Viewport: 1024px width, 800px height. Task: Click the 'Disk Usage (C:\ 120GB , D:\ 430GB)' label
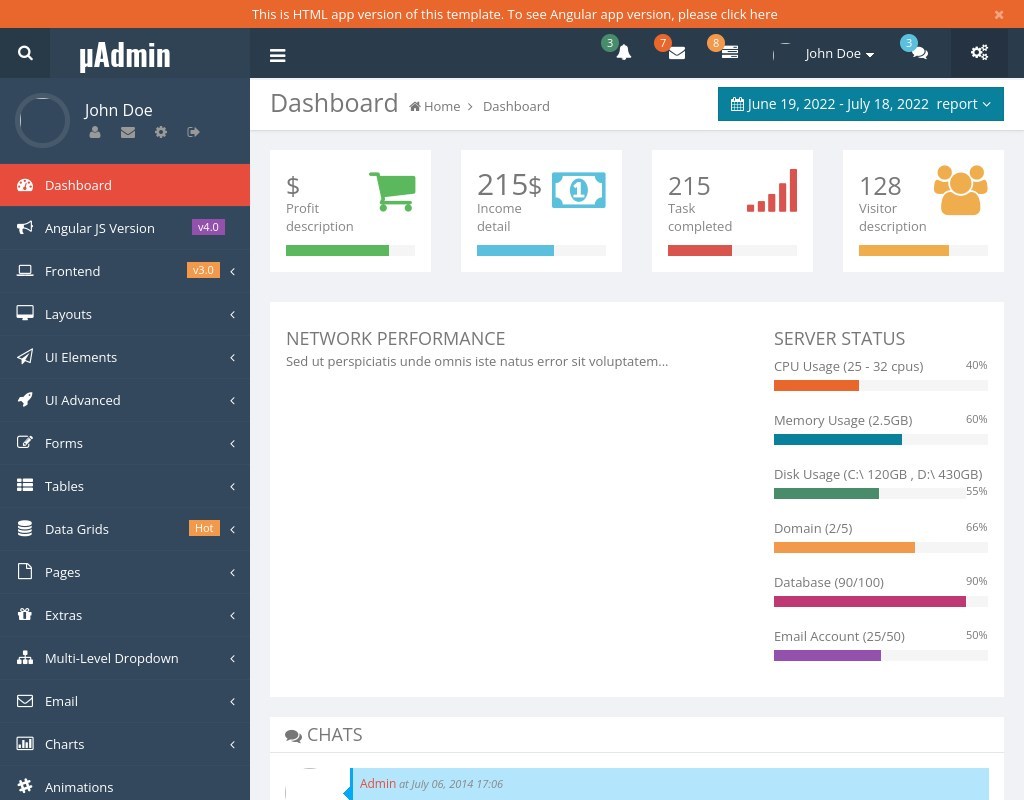[878, 475]
